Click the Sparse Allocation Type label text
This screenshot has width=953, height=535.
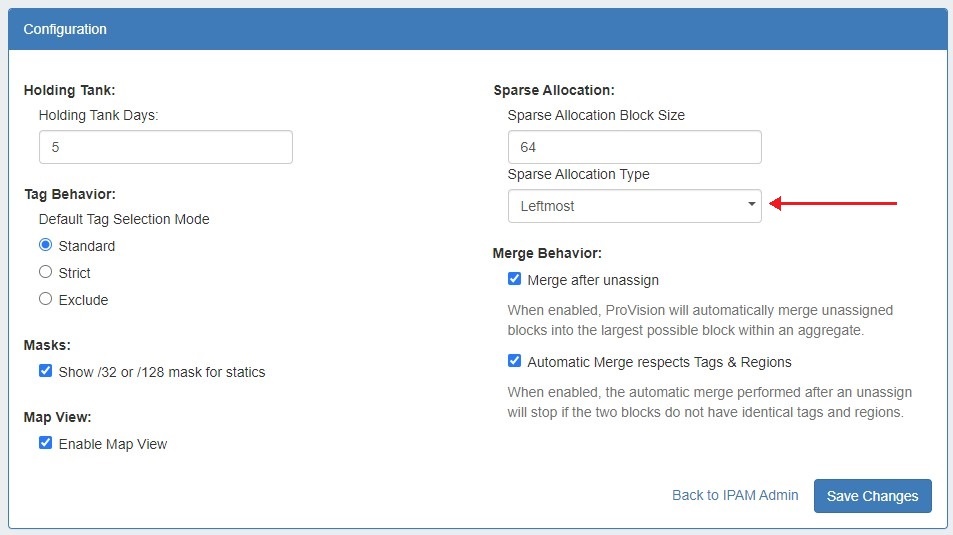(578, 174)
